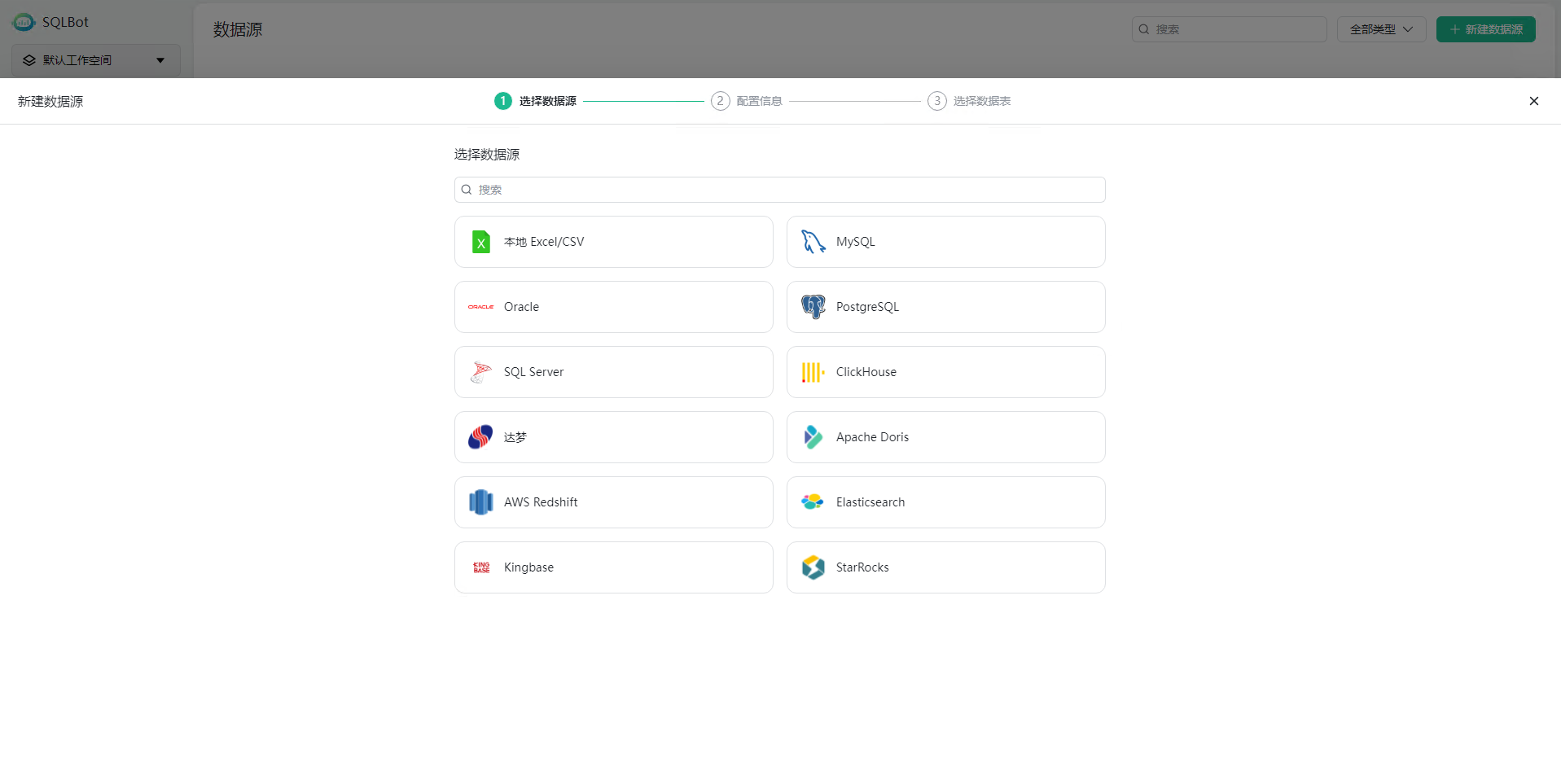Close the 新建数据源 dialog
This screenshot has width=1561, height=784.
click(x=1533, y=101)
